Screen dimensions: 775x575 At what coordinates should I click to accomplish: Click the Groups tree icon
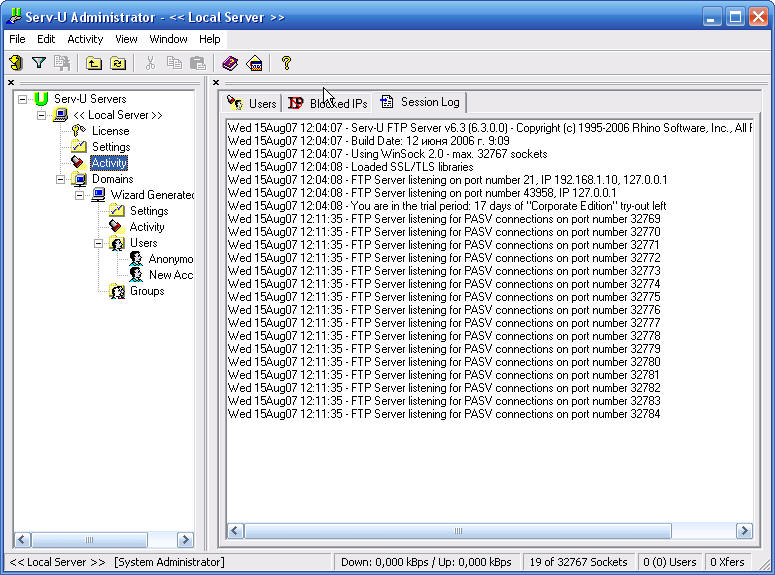point(117,291)
